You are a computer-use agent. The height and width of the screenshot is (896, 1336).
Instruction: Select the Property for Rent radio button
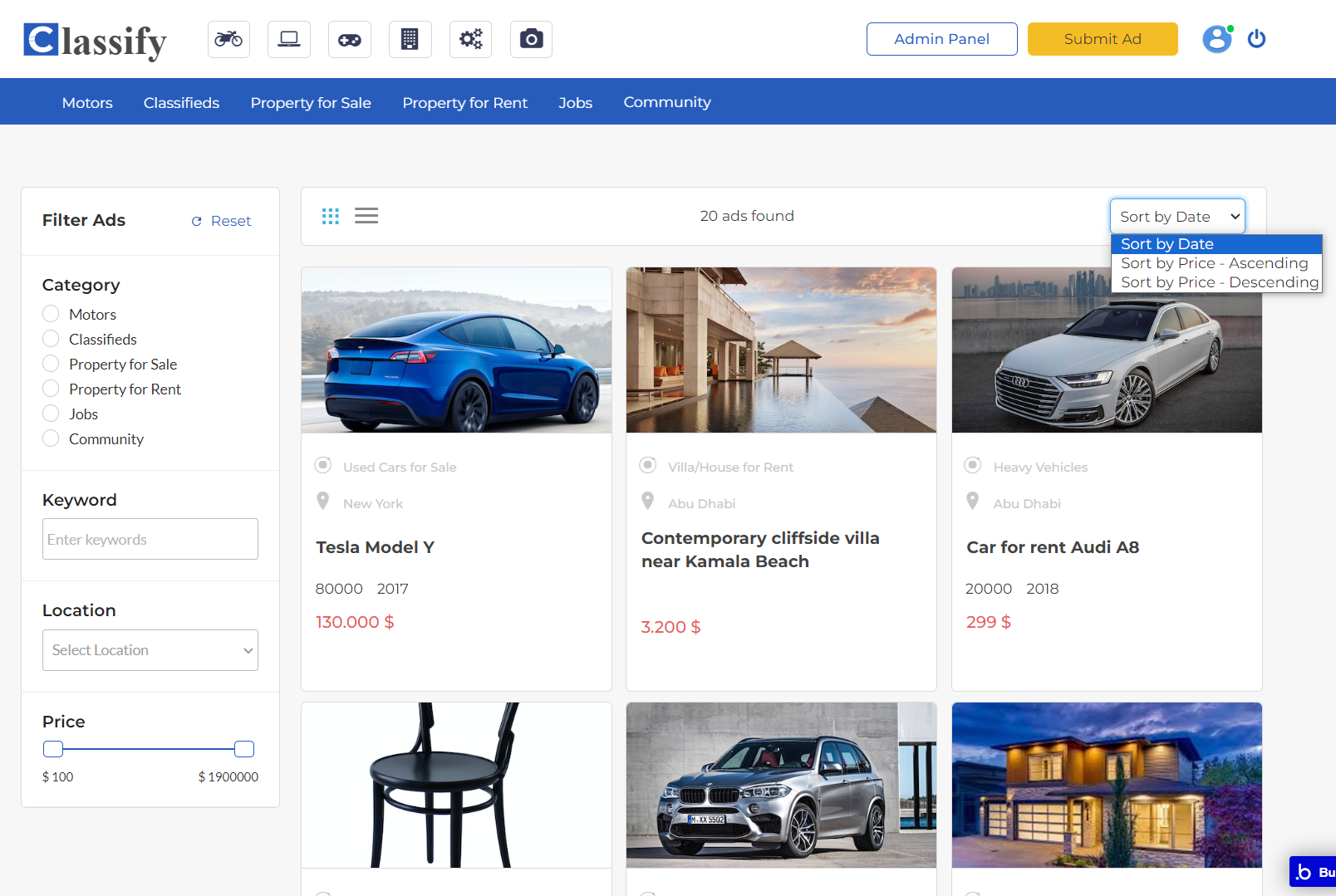pos(52,389)
